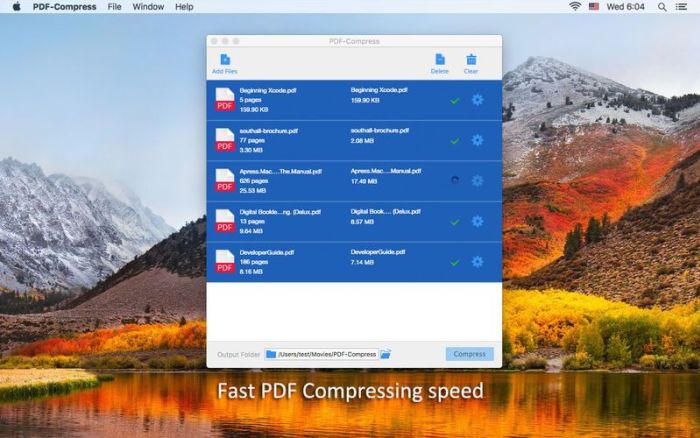This screenshot has height=438, width=700.
Task: Open settings gear for Beginning Xcode.pdf
Action: [x=477, y=100]
